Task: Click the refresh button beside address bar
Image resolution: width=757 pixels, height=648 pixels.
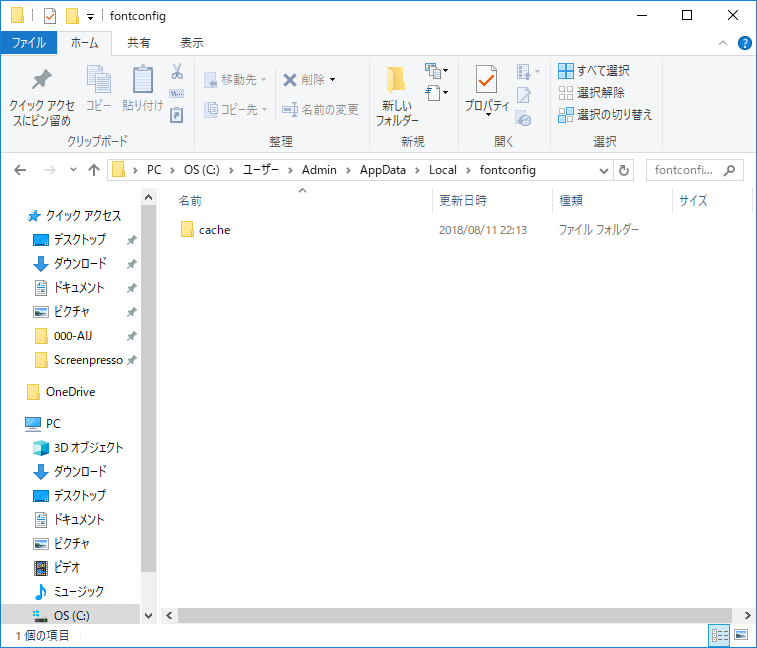Action: pyautogui.click(x=625, y=170)
